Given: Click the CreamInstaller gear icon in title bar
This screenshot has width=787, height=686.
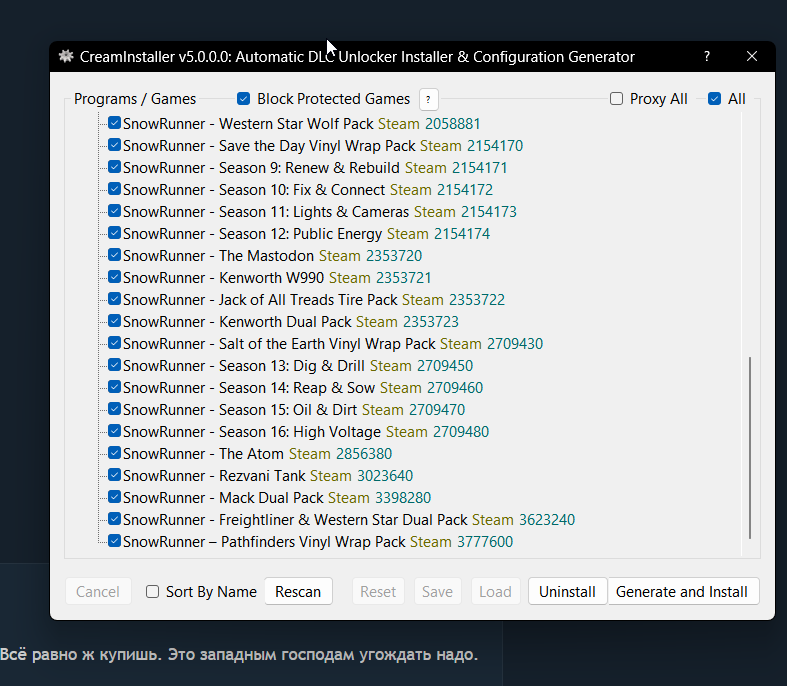Looking at the screenshot, I should click(x=66, y=56).
